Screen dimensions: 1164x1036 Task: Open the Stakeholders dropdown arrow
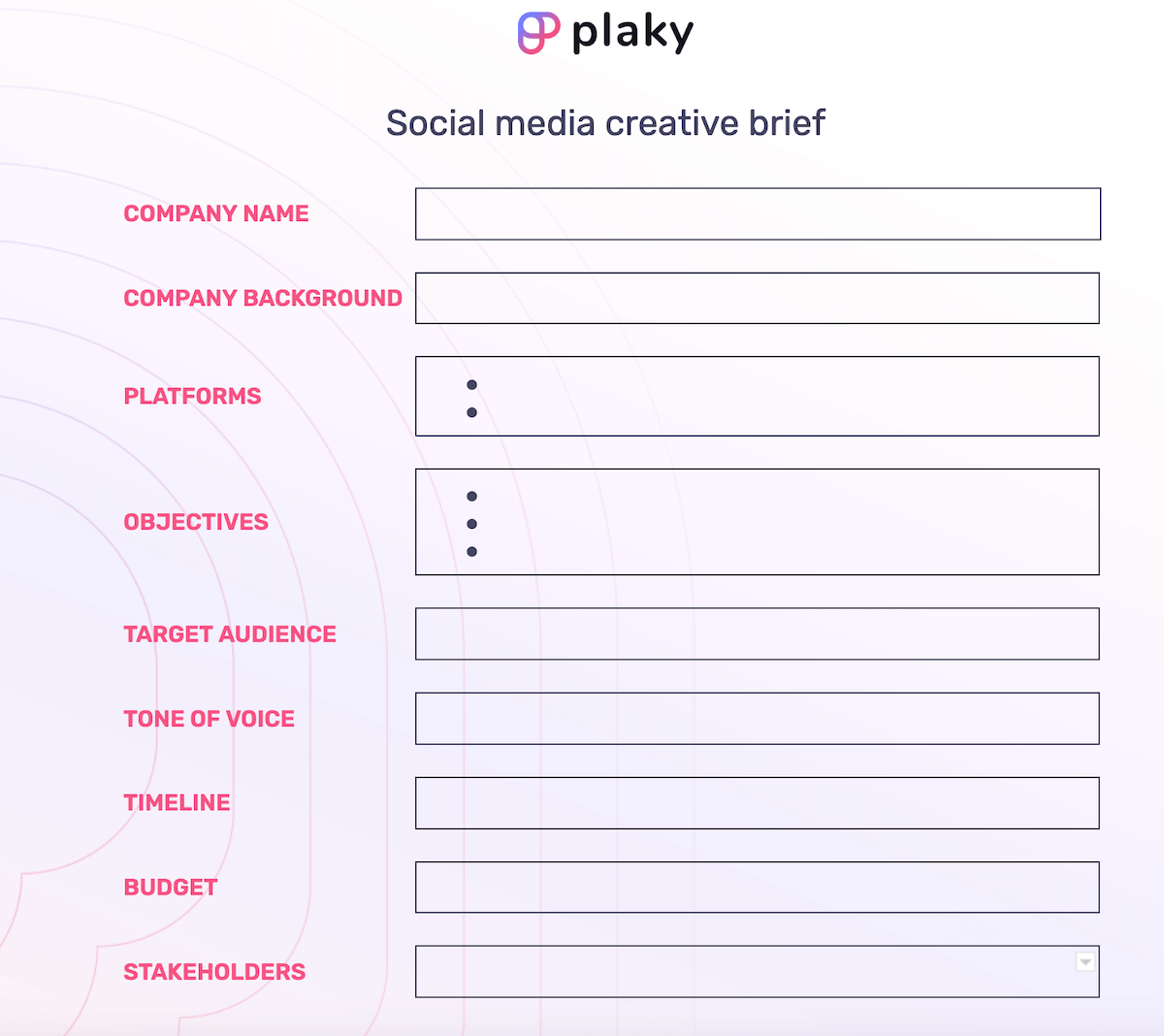[x=1085, y=961]
